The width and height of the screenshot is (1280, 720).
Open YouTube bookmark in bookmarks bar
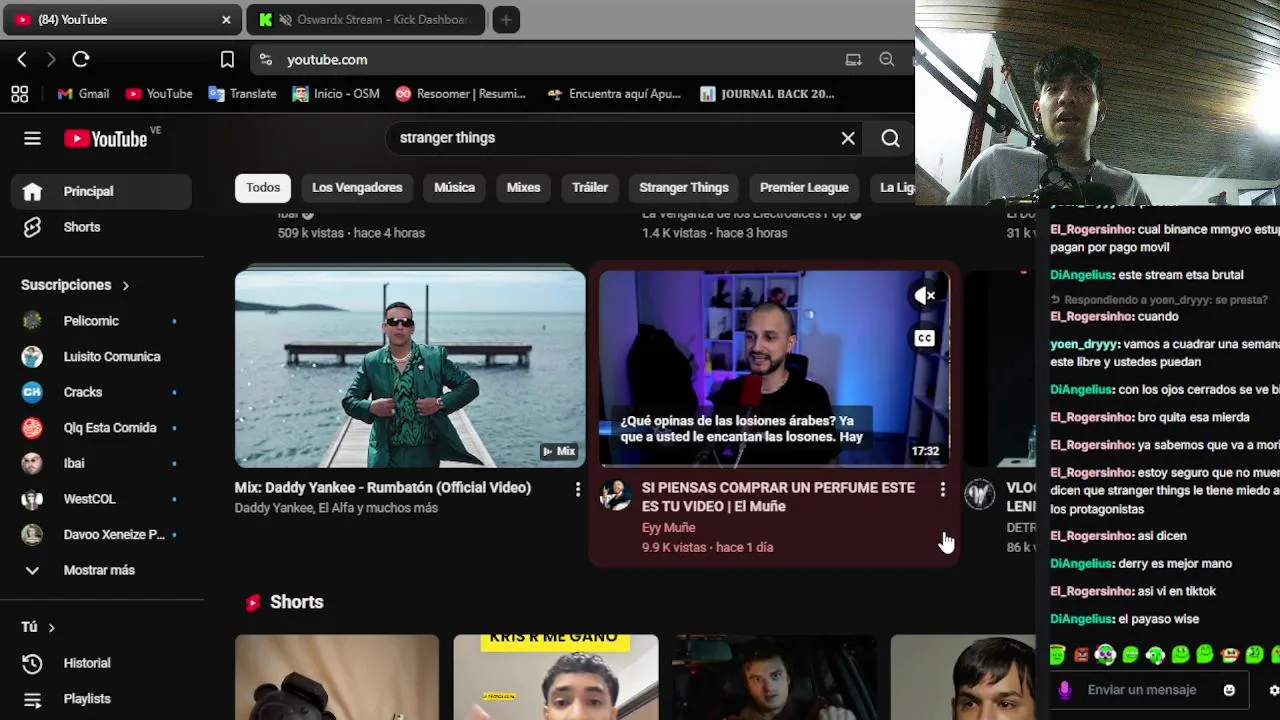(x=159, y=94)
